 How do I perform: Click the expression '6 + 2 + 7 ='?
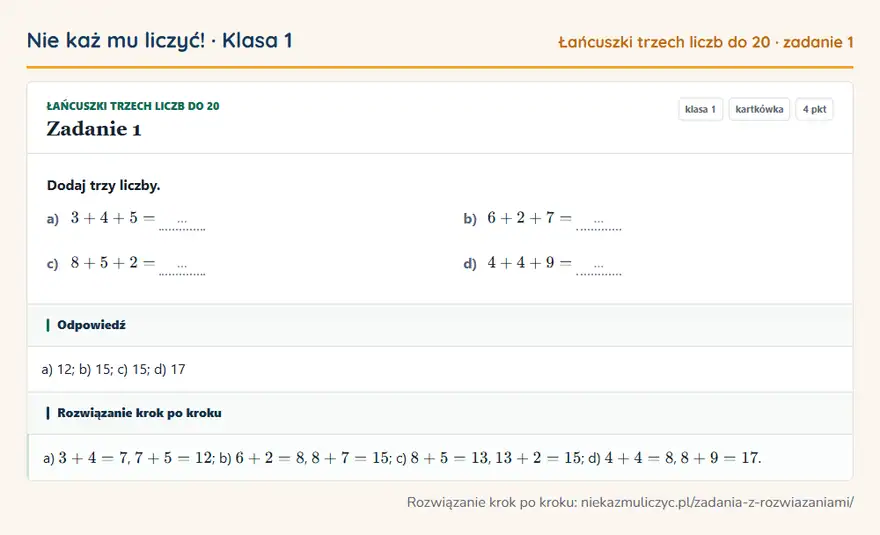click(x=529, y=218)
